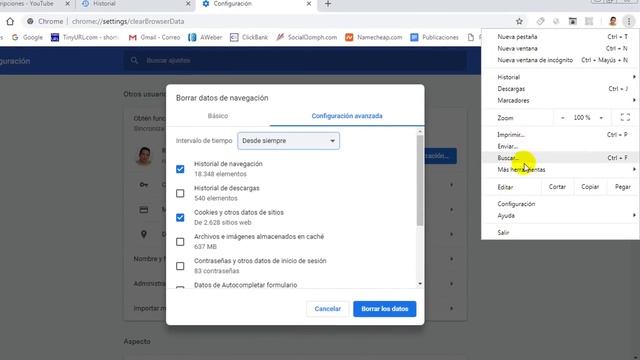Uncheck Cookies y otros datos de sitios

click(180, 218)
